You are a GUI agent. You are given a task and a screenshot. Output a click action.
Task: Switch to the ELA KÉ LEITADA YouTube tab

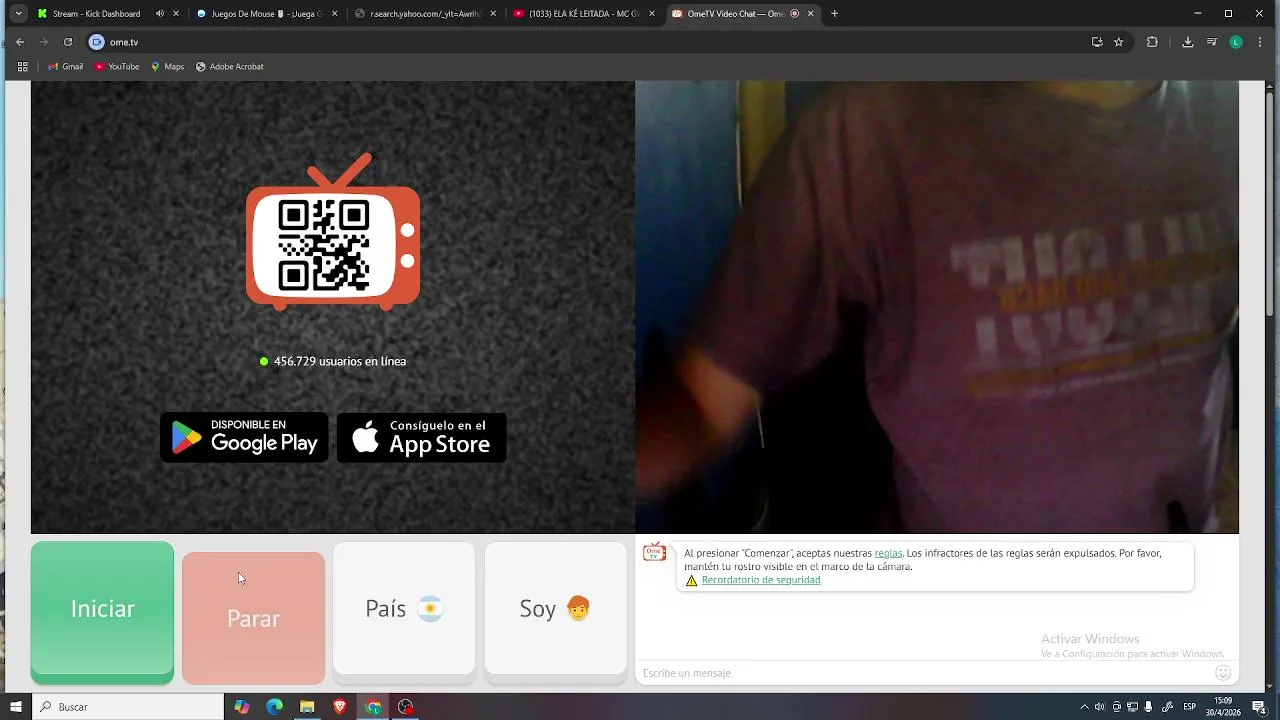(584, 14)
